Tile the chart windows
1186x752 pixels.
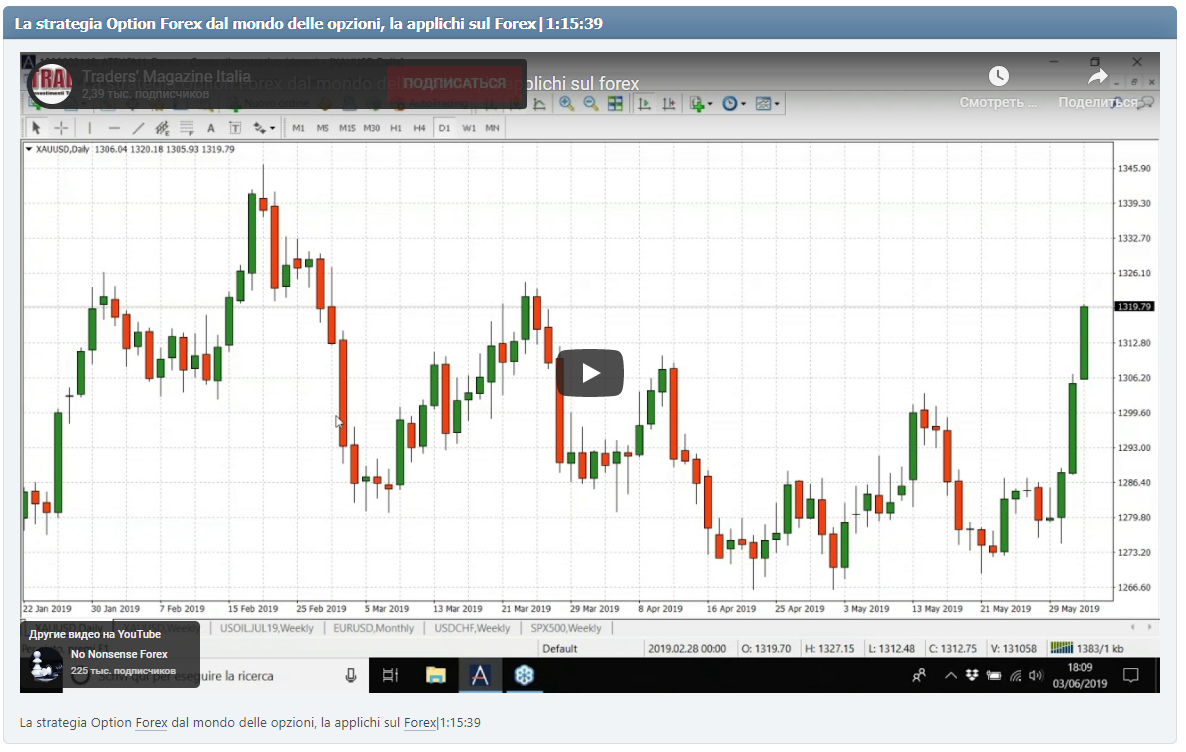point(615,103)
